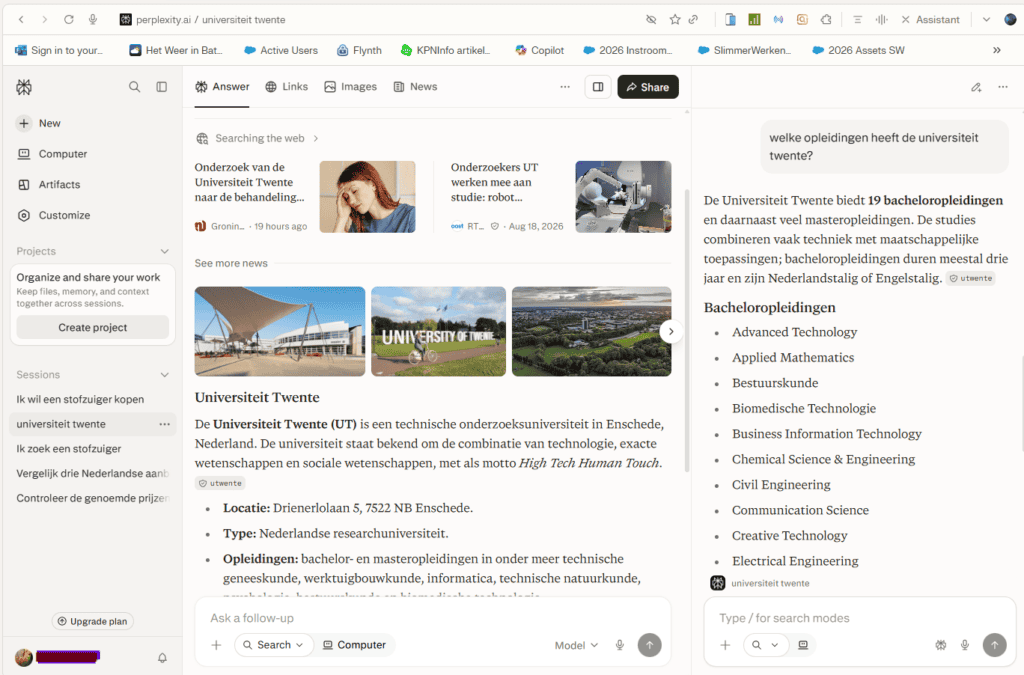Collapse the Projects section
1024x675 pixels.
pyautogui.click(x=165, y=251)
